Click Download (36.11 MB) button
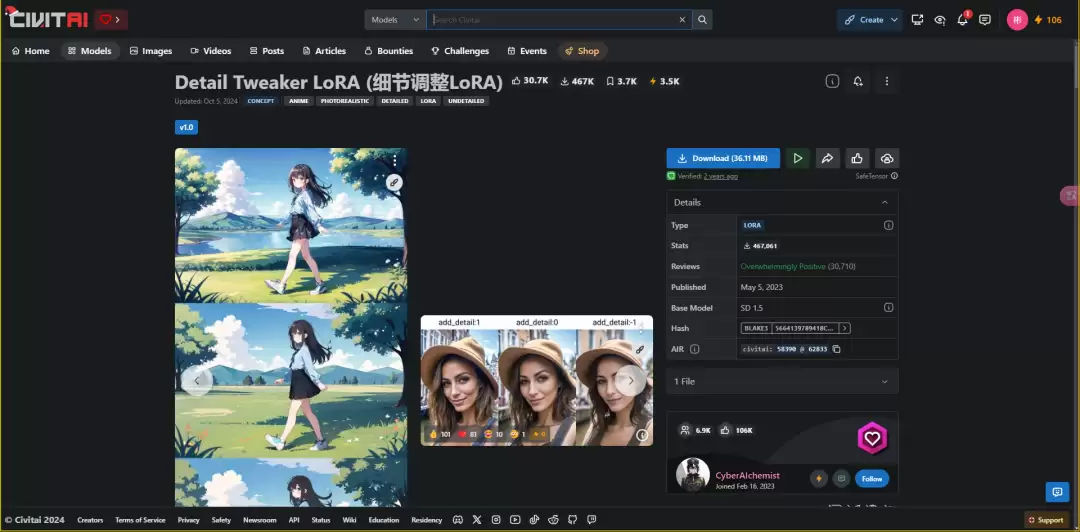Viewport: 1080px width, 532px height. pos(723,158)
